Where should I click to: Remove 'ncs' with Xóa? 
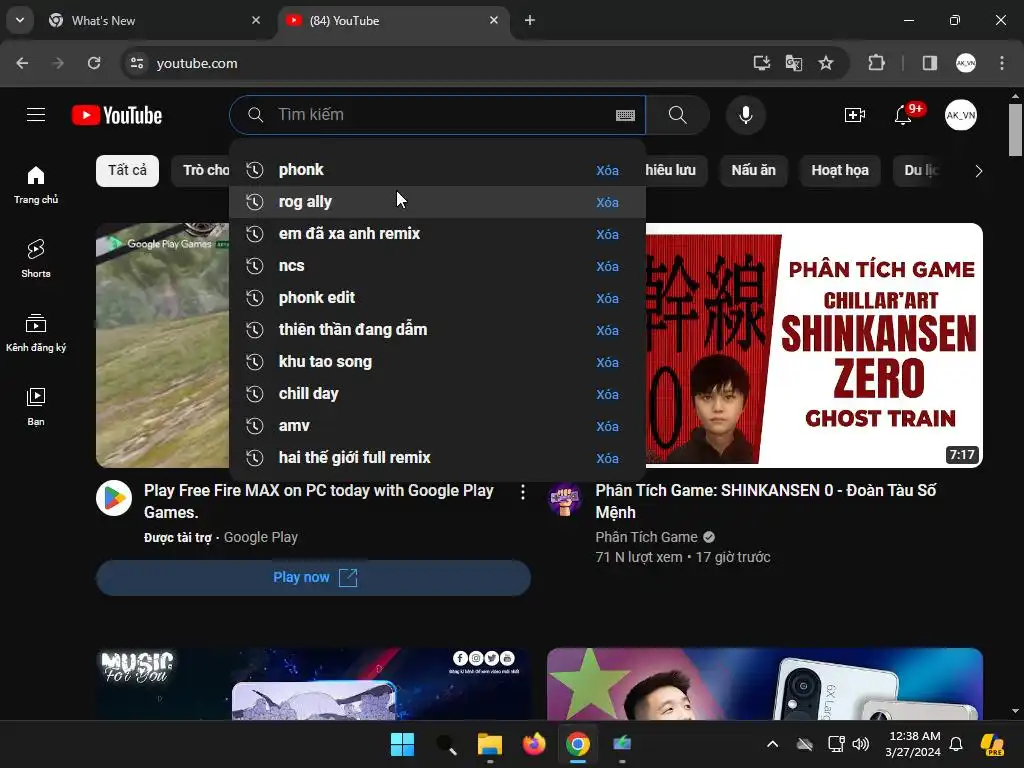[x=607, y=266]
